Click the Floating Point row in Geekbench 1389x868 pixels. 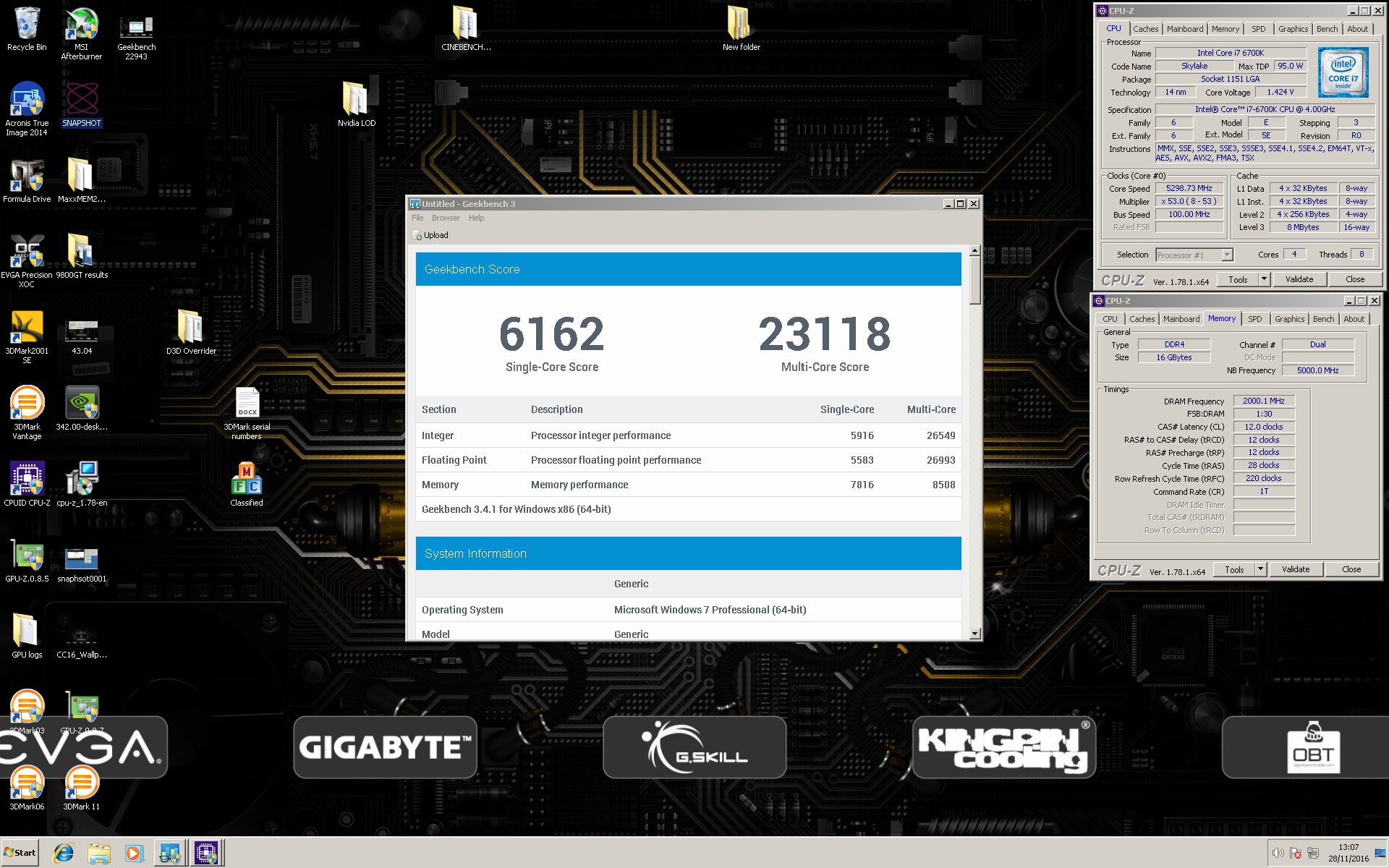click(x=688, y=460)
